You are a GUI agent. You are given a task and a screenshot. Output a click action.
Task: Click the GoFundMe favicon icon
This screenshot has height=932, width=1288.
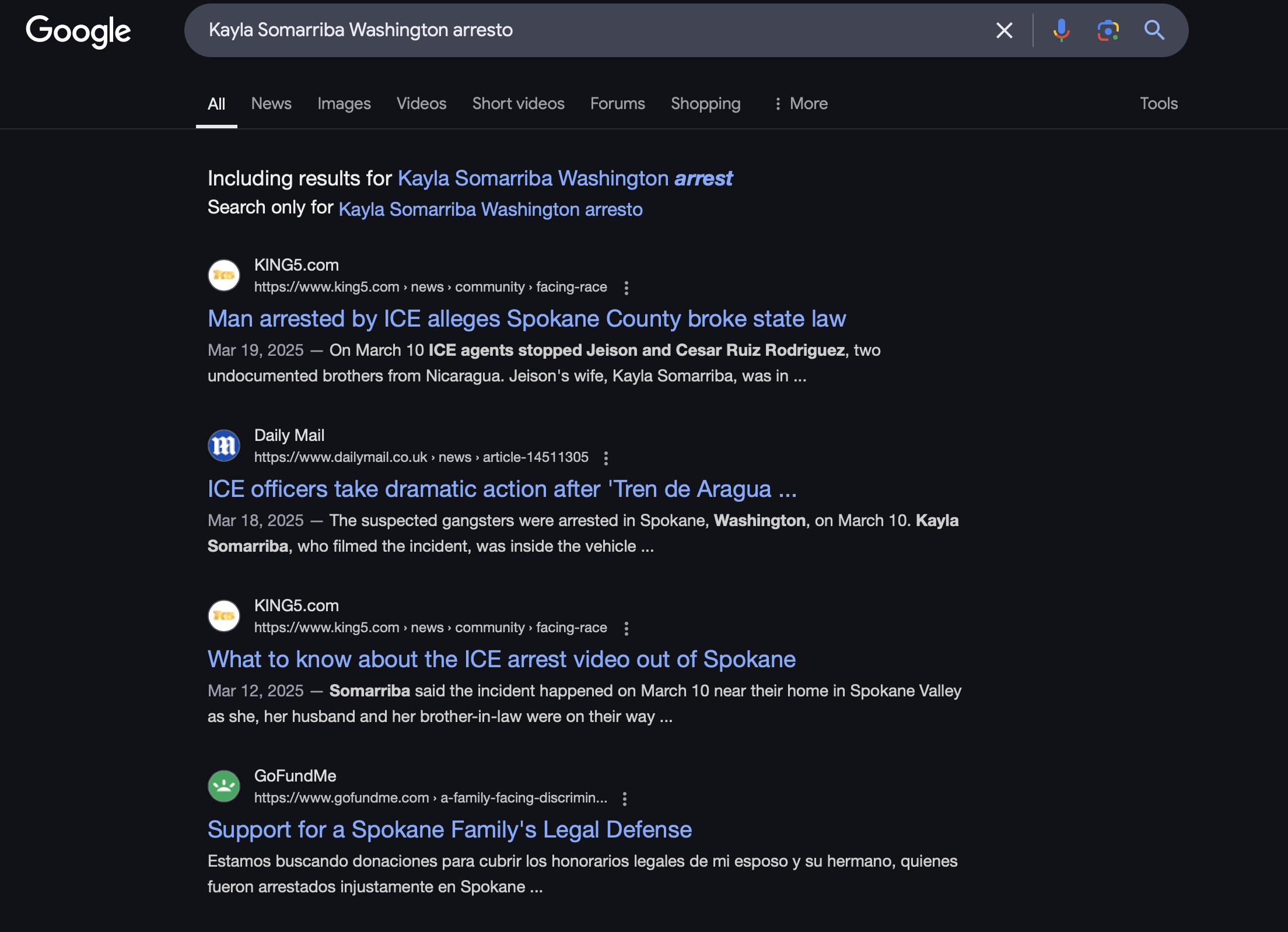pyautogui.click(x=224, y=786)
